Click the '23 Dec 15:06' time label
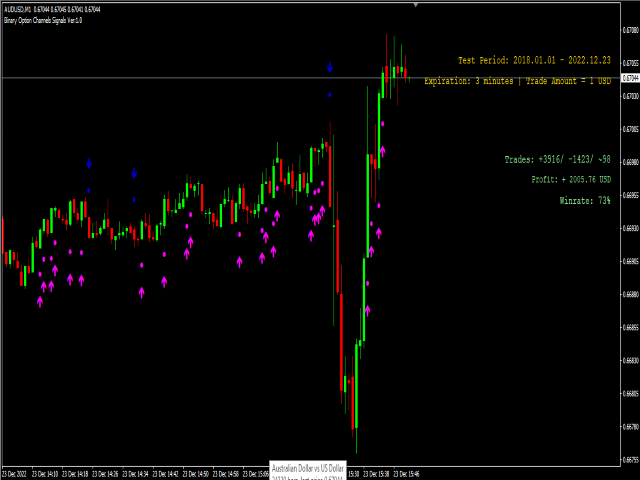The height and width of the screenshot is (480, 640). (256, 474)
